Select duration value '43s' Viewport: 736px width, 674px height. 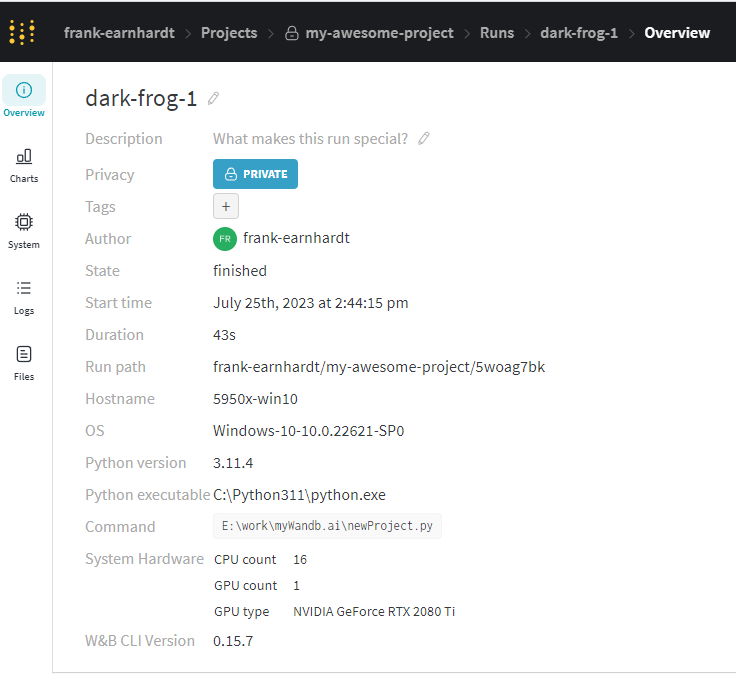224,335
